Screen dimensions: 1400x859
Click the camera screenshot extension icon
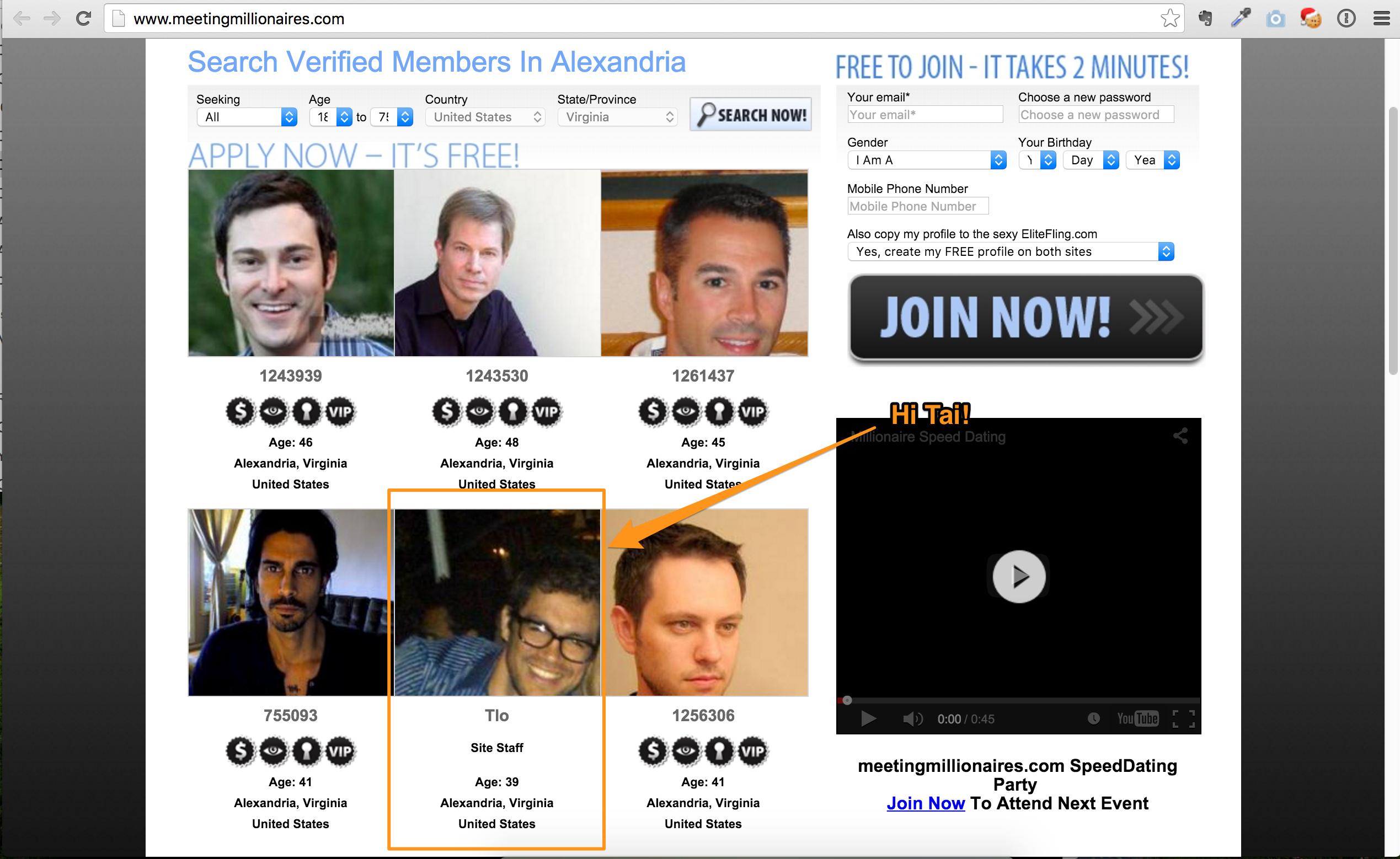click(x=1275, y=19)
